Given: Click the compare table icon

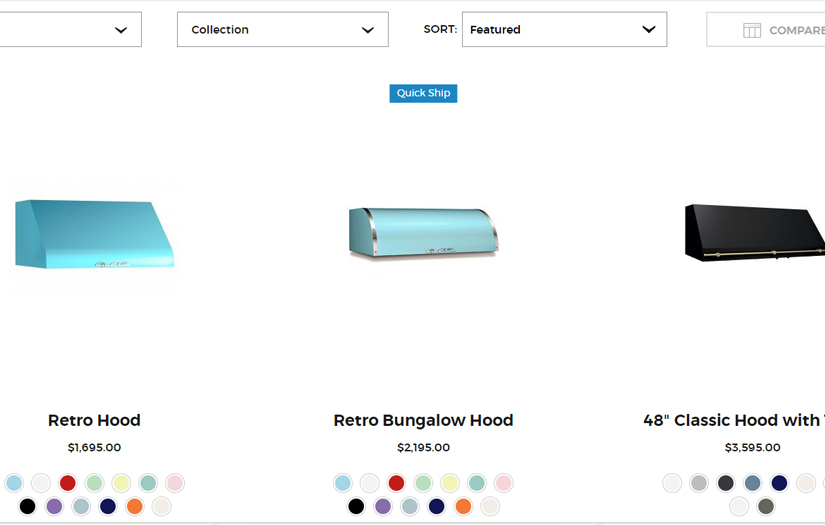Looking at the screenshot, I should tap(751, 31).
